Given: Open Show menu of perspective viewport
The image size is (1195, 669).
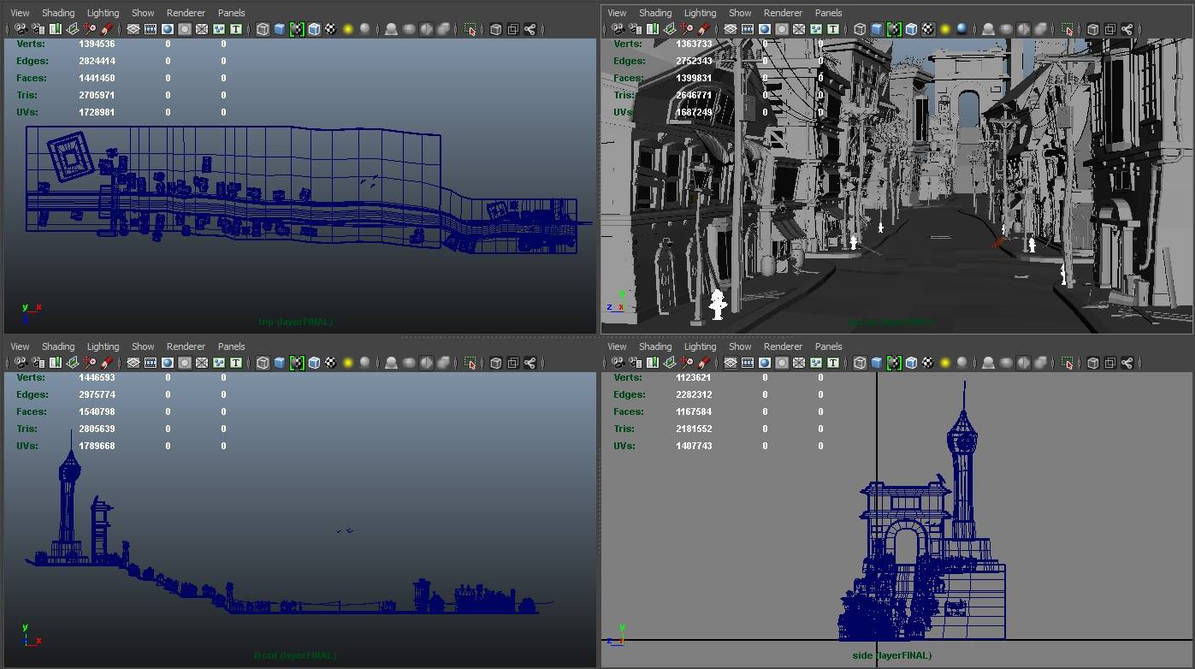Looking at the screenshot, I should click(740, 13).
